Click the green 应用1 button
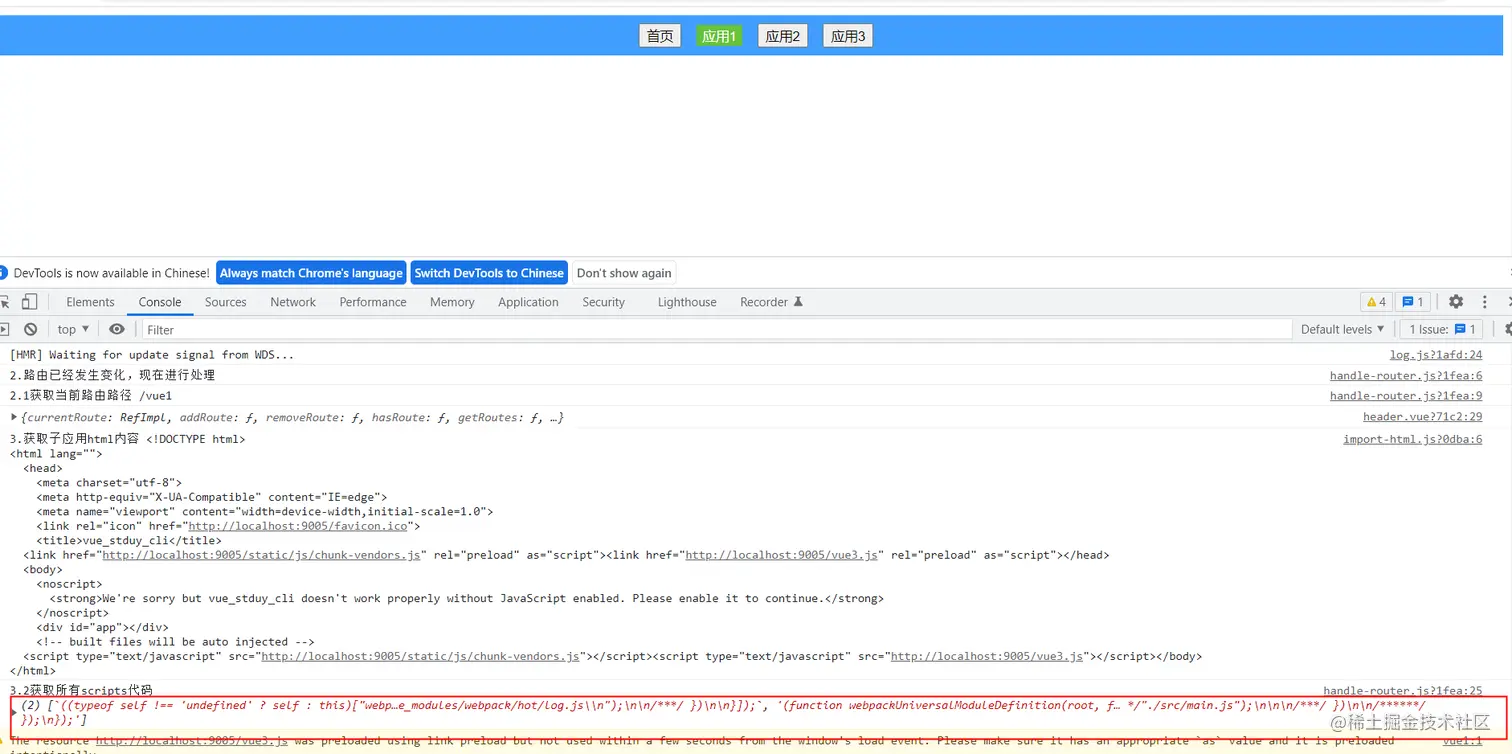 (x=719, y=36)
